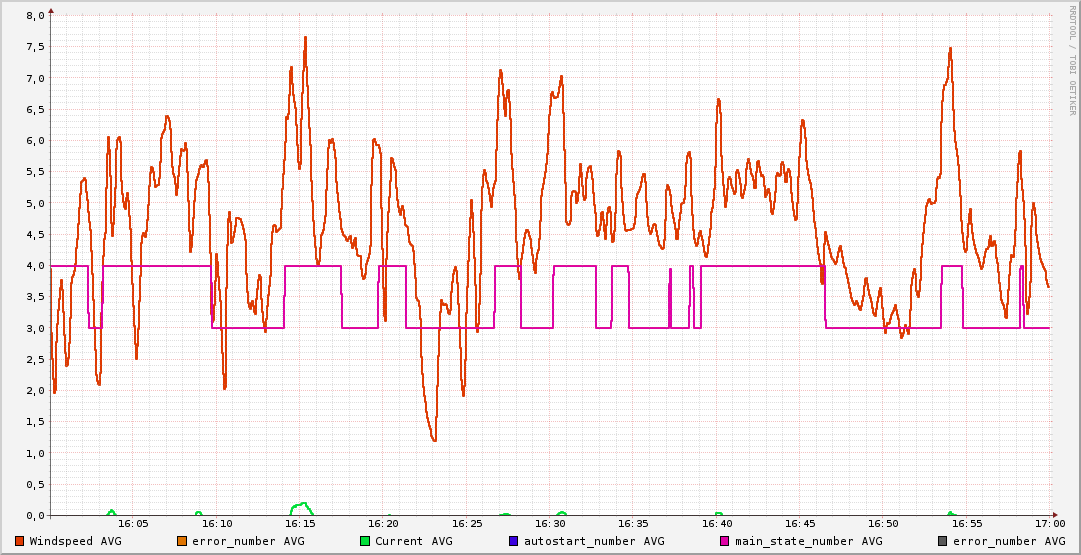Click the 17:00 time axis label

pyautogui.click(x=1049, y=523)
